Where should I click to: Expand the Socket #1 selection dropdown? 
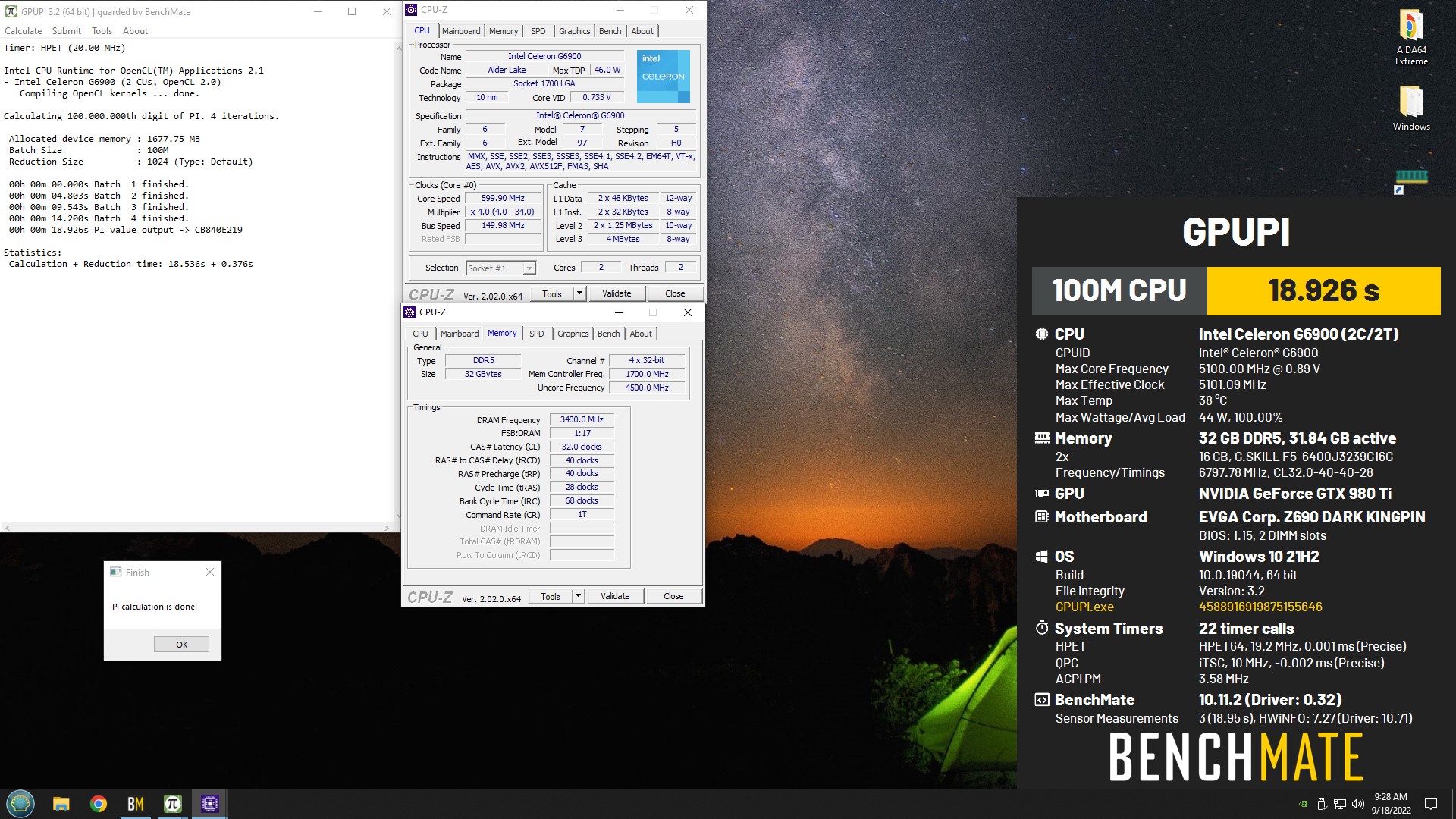point(529,268)
